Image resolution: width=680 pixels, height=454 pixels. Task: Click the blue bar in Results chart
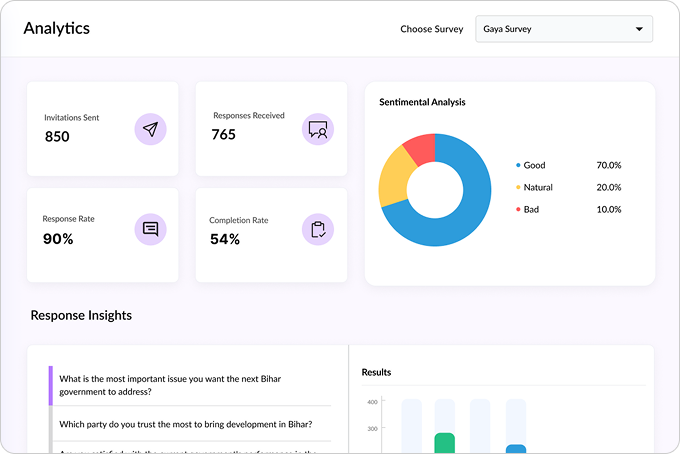(515, 449)
